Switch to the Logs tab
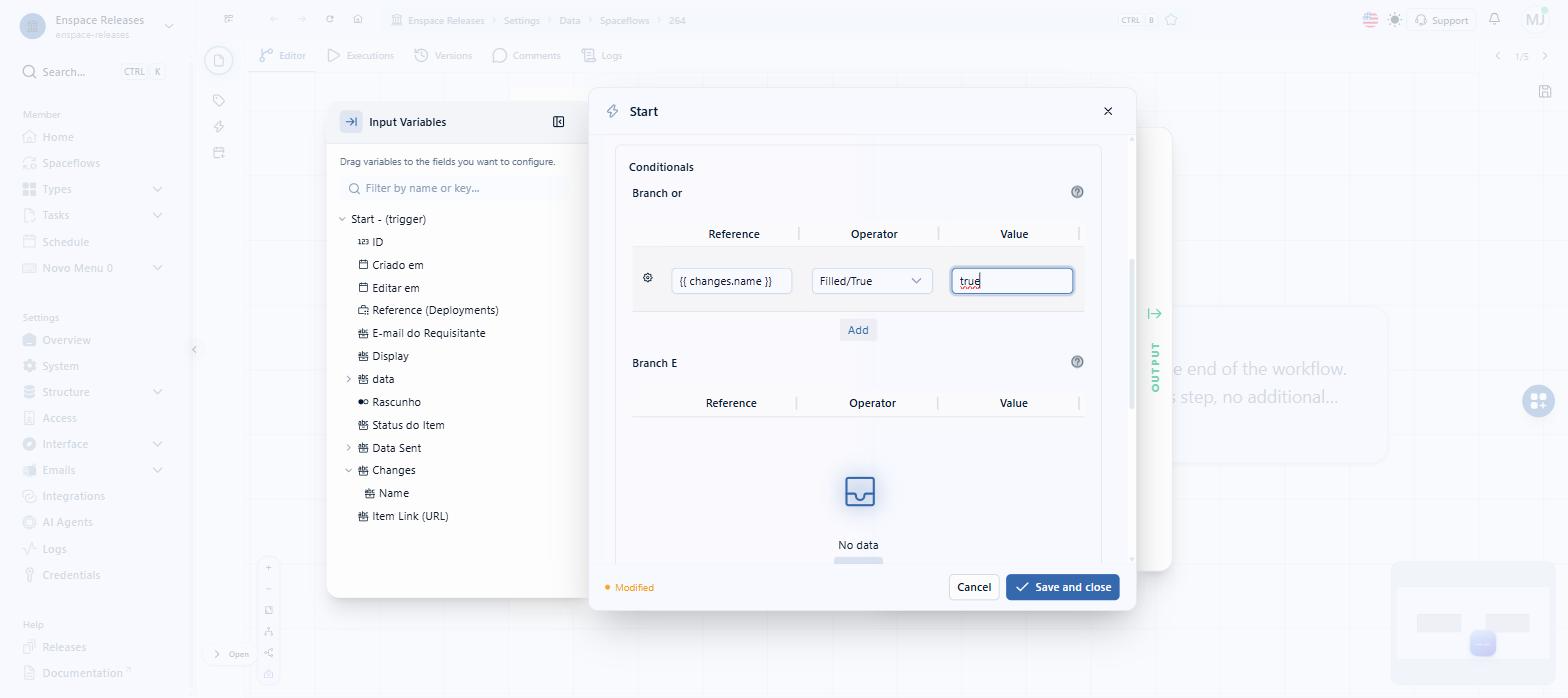This screenshot has width=1568, height=698. 602,55
